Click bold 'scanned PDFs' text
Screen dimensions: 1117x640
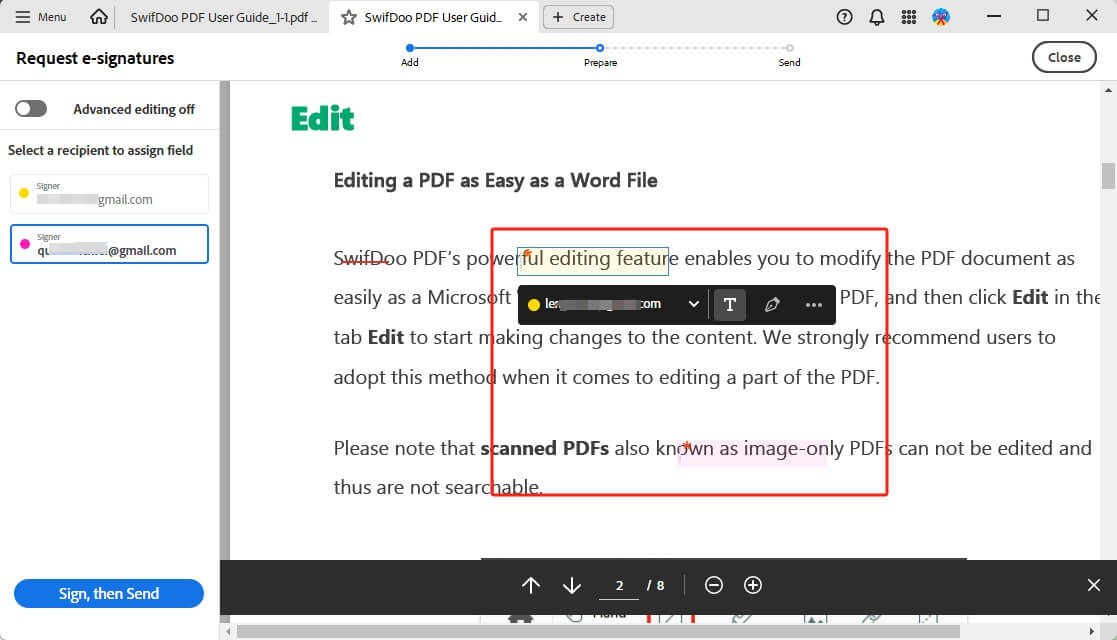(544, 448)
